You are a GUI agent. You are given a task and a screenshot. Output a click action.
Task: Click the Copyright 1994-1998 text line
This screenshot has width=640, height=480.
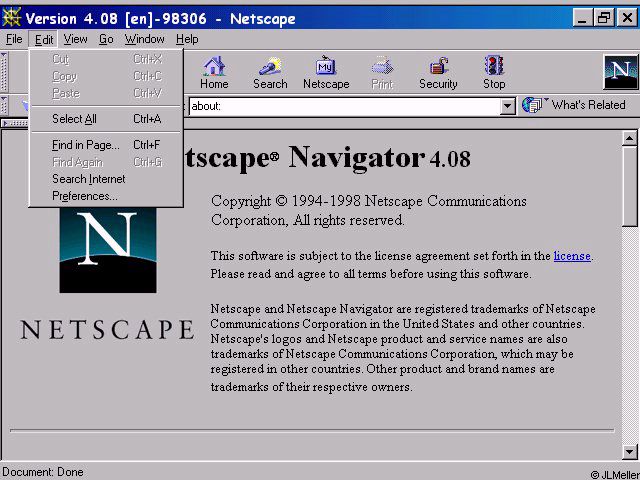369,211
